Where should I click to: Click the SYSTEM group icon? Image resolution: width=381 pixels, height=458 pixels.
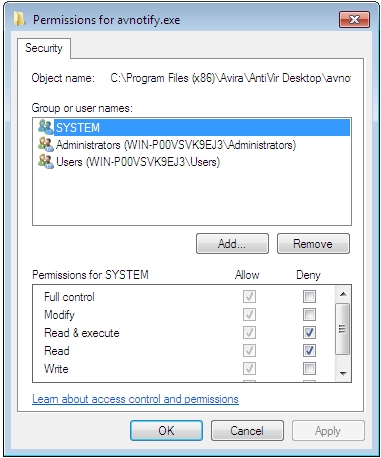[x=45, y=127]
